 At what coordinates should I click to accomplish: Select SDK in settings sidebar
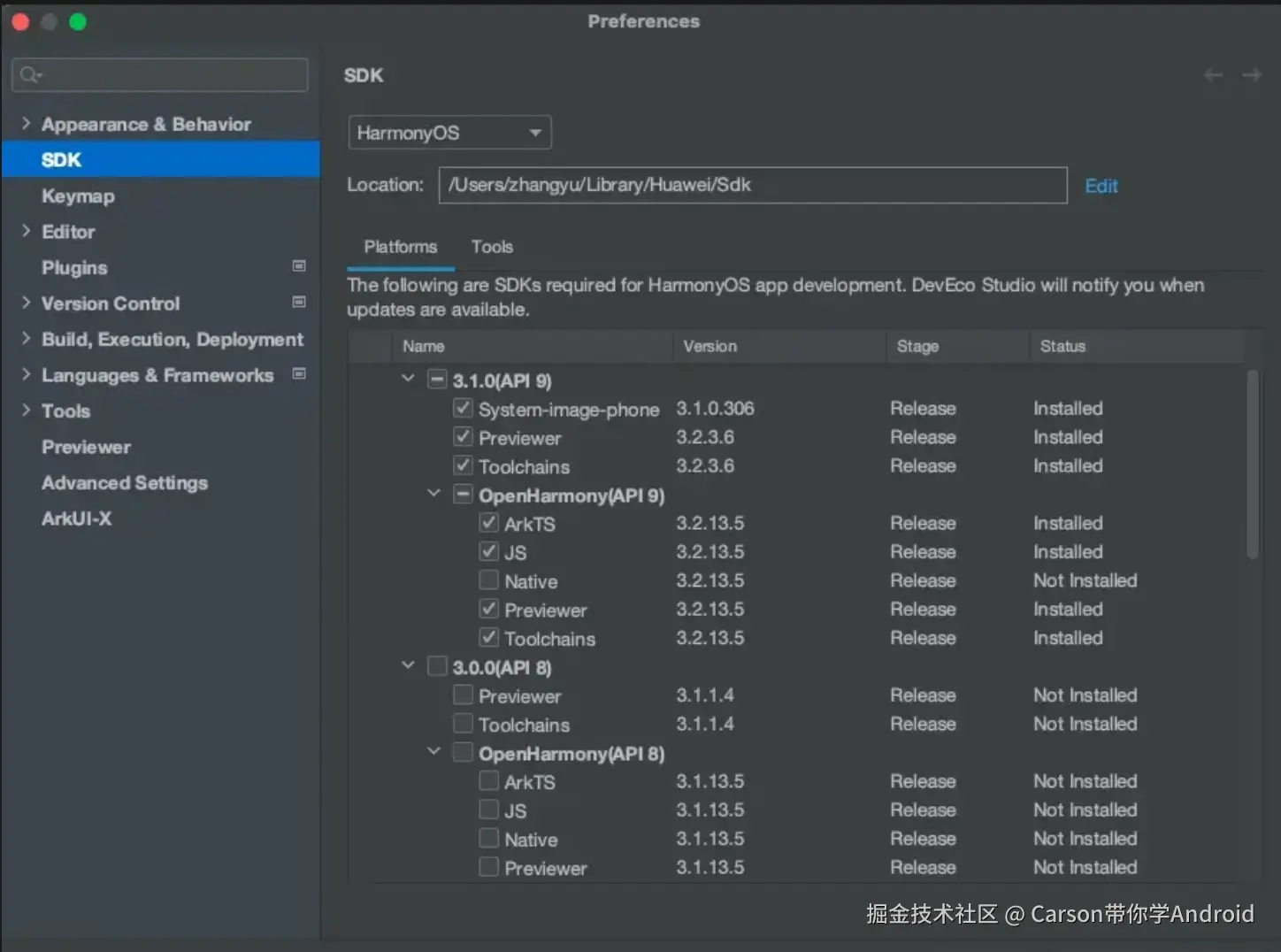tap(160, 159)
